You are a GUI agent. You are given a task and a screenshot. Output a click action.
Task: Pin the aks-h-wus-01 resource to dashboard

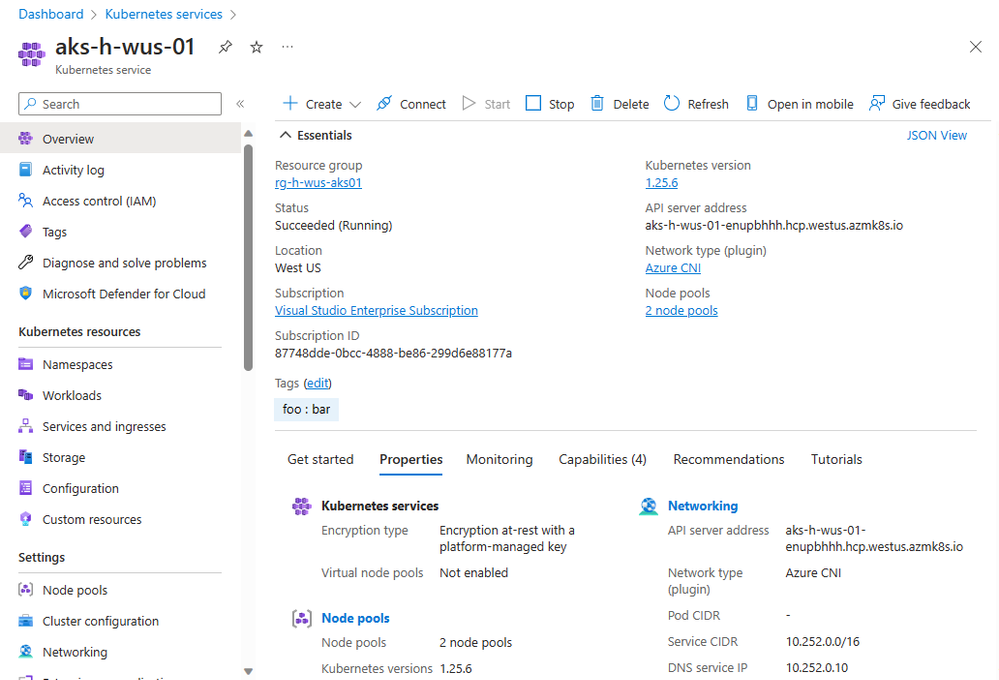click(225, 47)
